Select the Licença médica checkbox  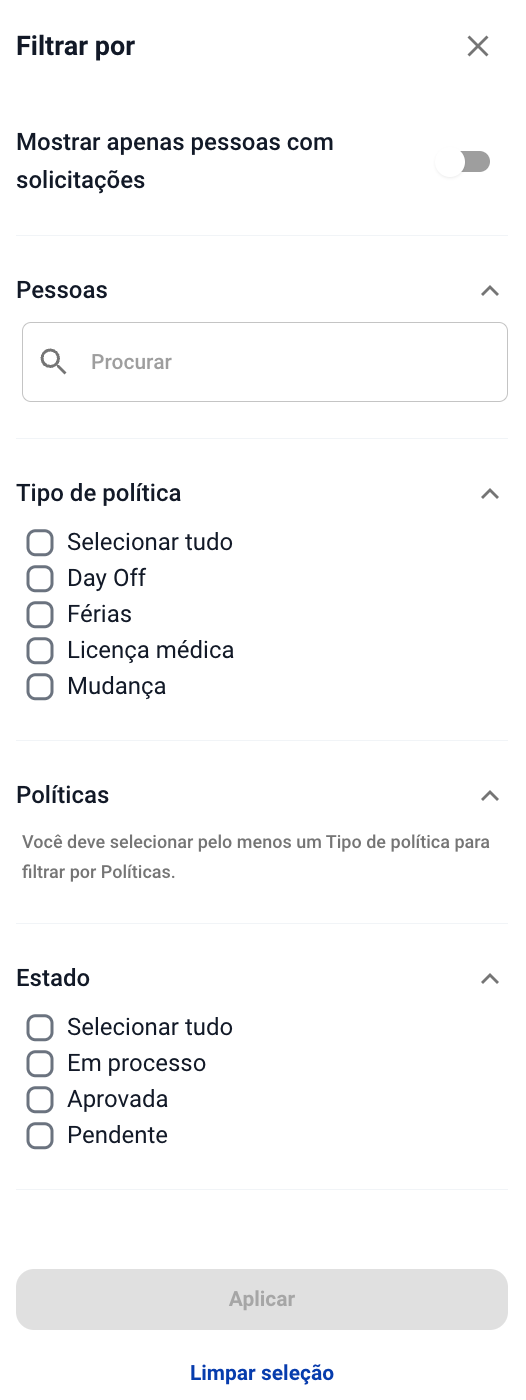coord(40,651)
